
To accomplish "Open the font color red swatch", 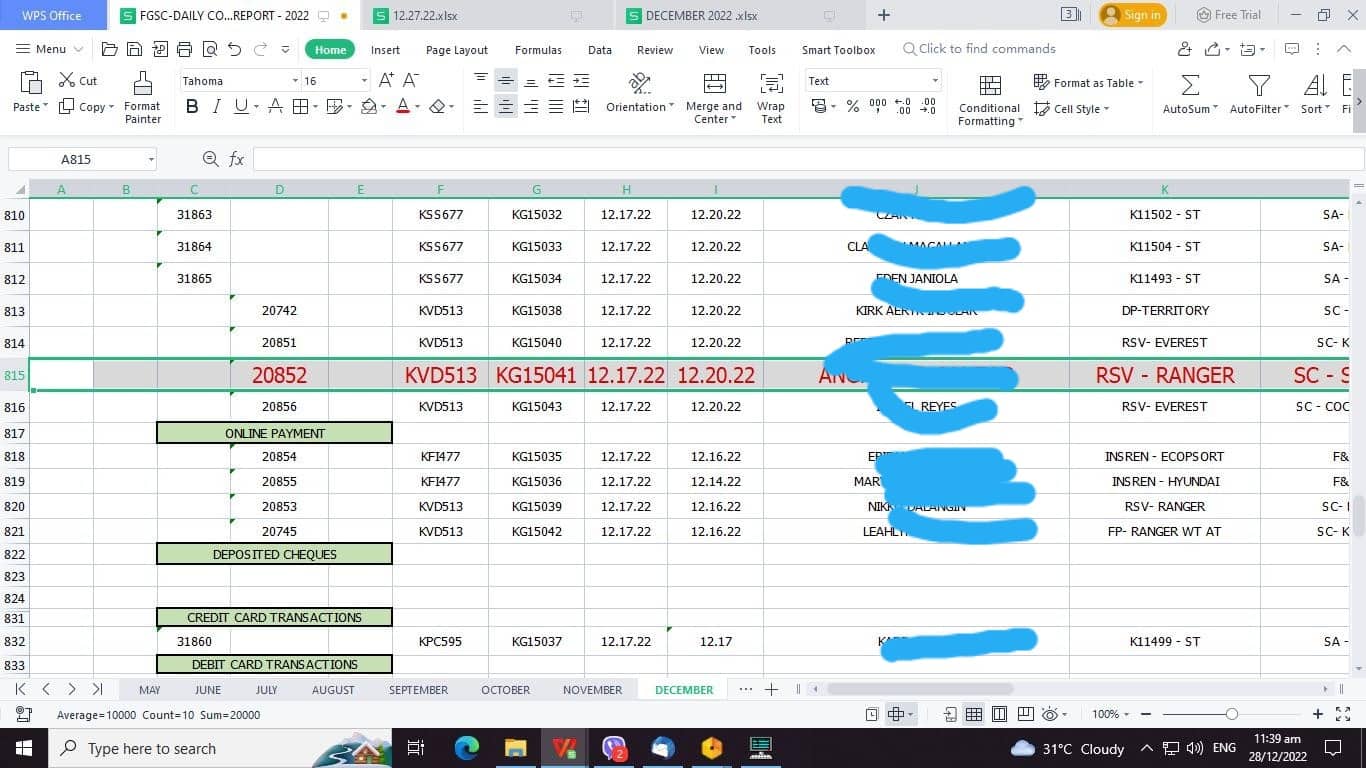I will (x=402, y=107).
